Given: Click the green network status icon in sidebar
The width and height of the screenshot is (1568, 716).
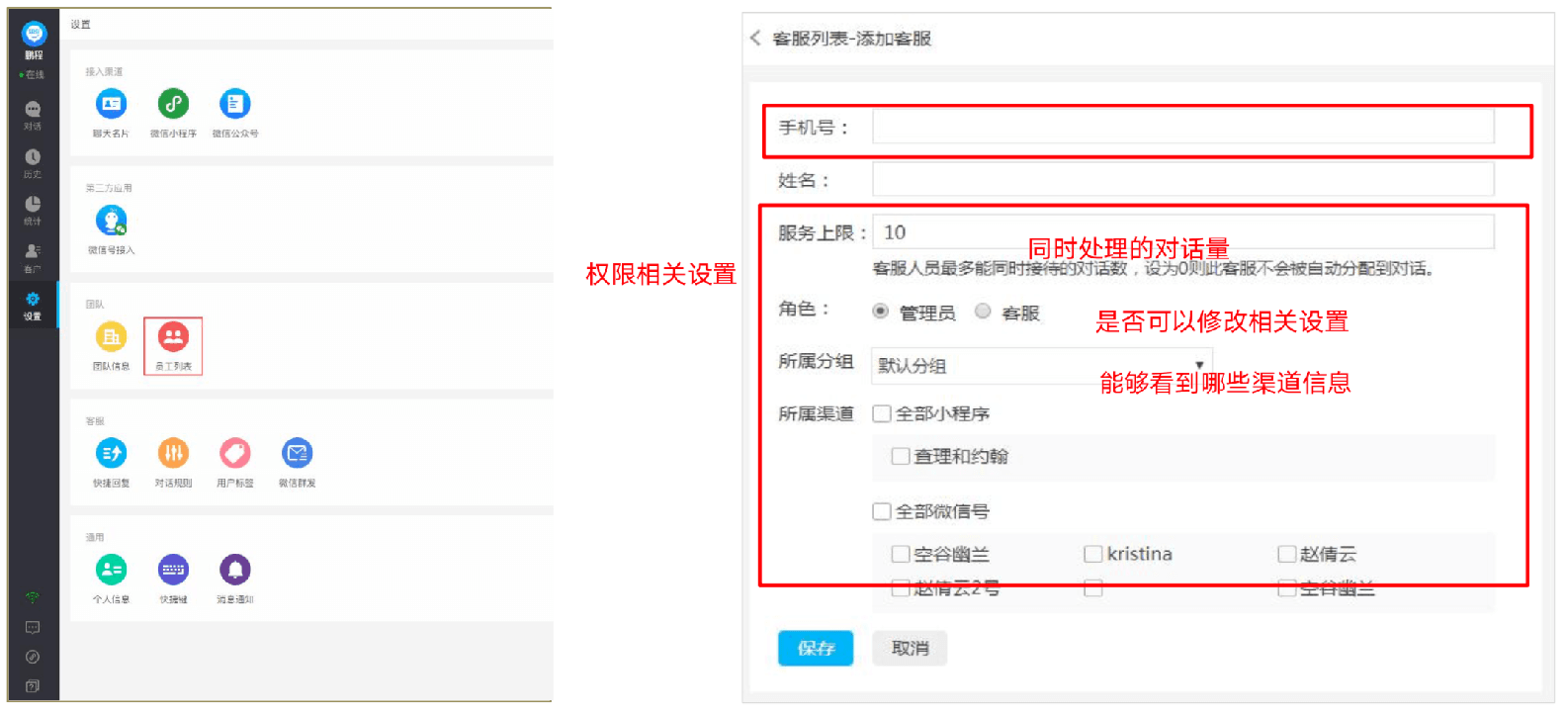Looking at the screenshot, I should pyautogui.click(x=33, y=597).
